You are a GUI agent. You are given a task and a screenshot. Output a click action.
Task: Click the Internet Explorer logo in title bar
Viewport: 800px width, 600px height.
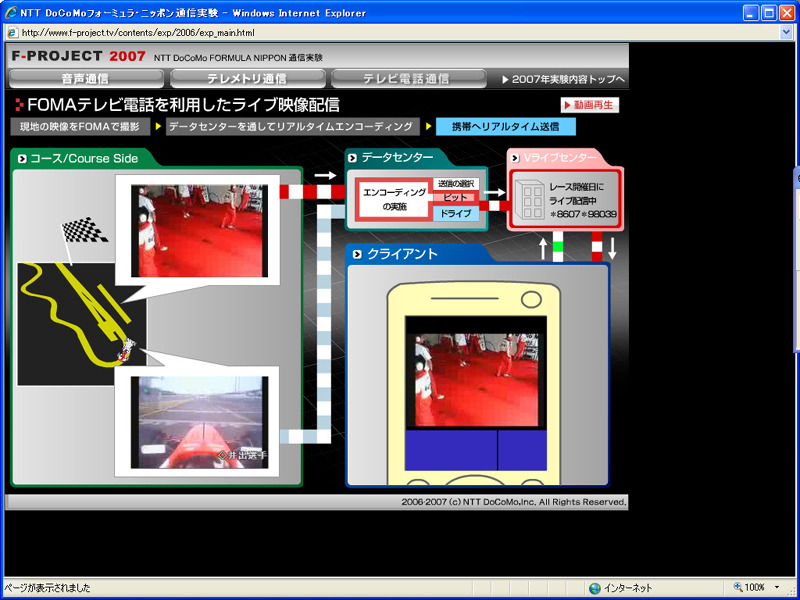coord(11,12)
